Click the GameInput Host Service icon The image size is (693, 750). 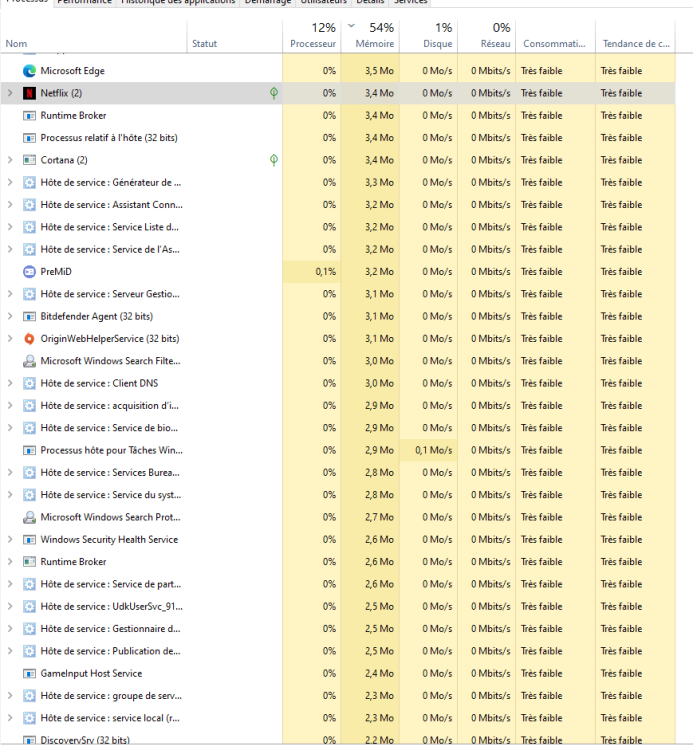click(29, 674)
